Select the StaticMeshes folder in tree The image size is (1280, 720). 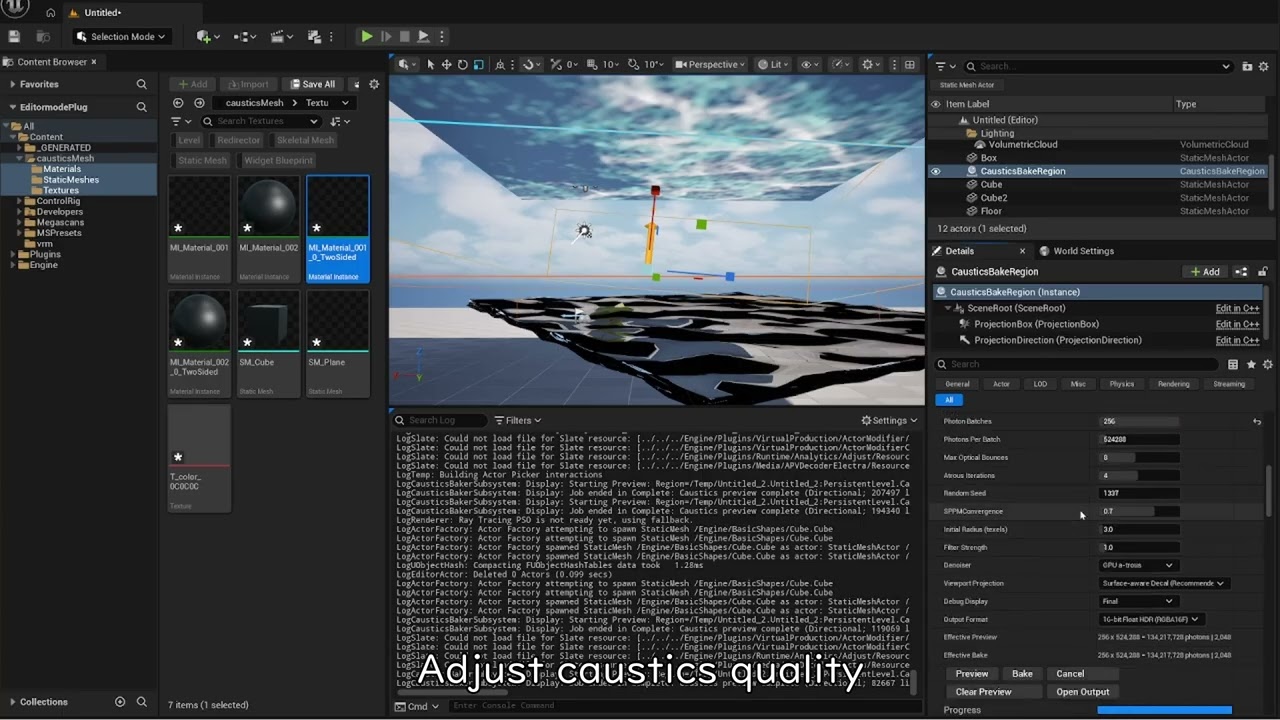pyautogui.click(x=70, y=180)
